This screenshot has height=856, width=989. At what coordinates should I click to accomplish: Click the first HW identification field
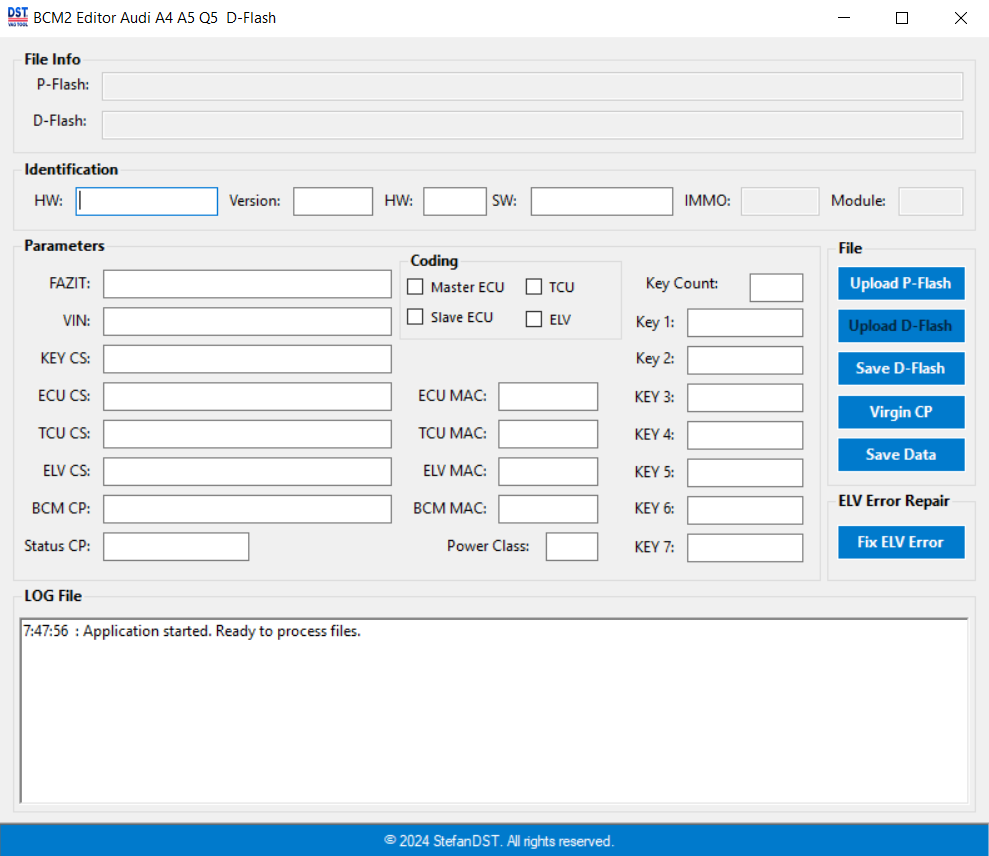[x=147, y=201]
